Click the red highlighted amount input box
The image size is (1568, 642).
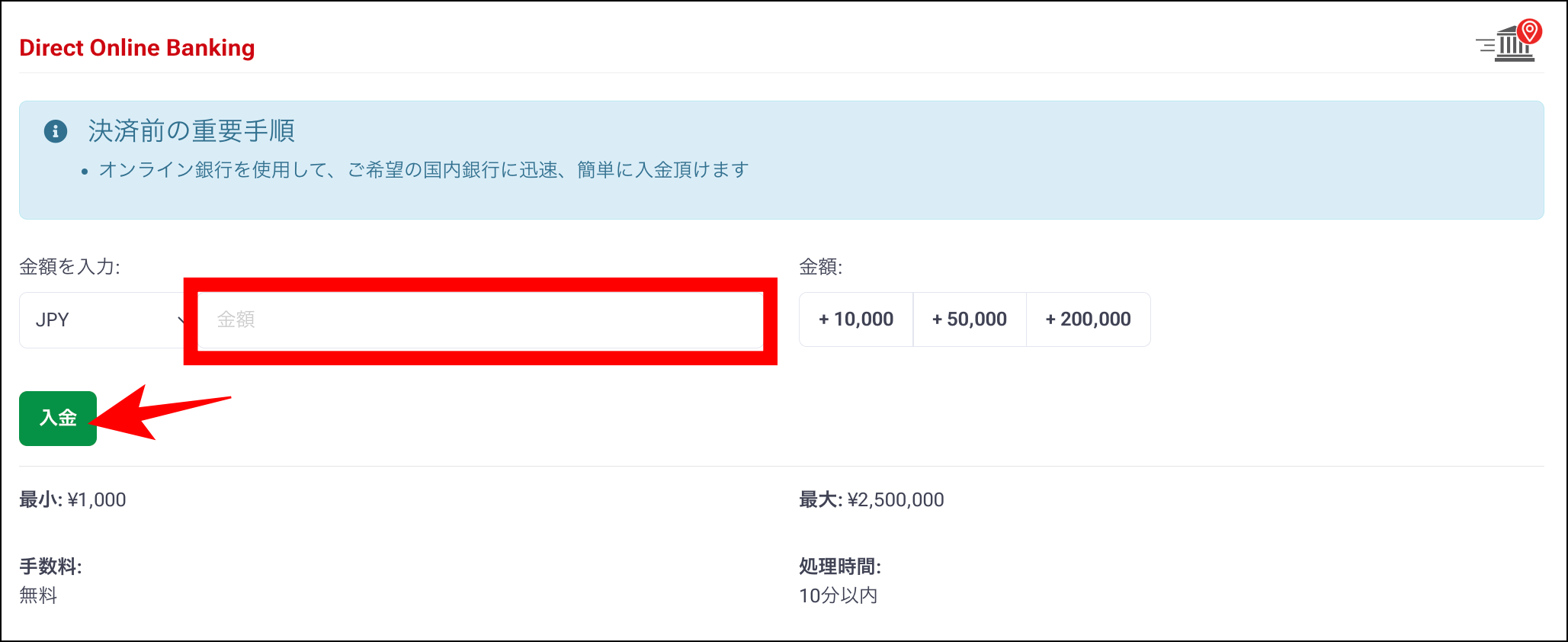coord(480,320)
